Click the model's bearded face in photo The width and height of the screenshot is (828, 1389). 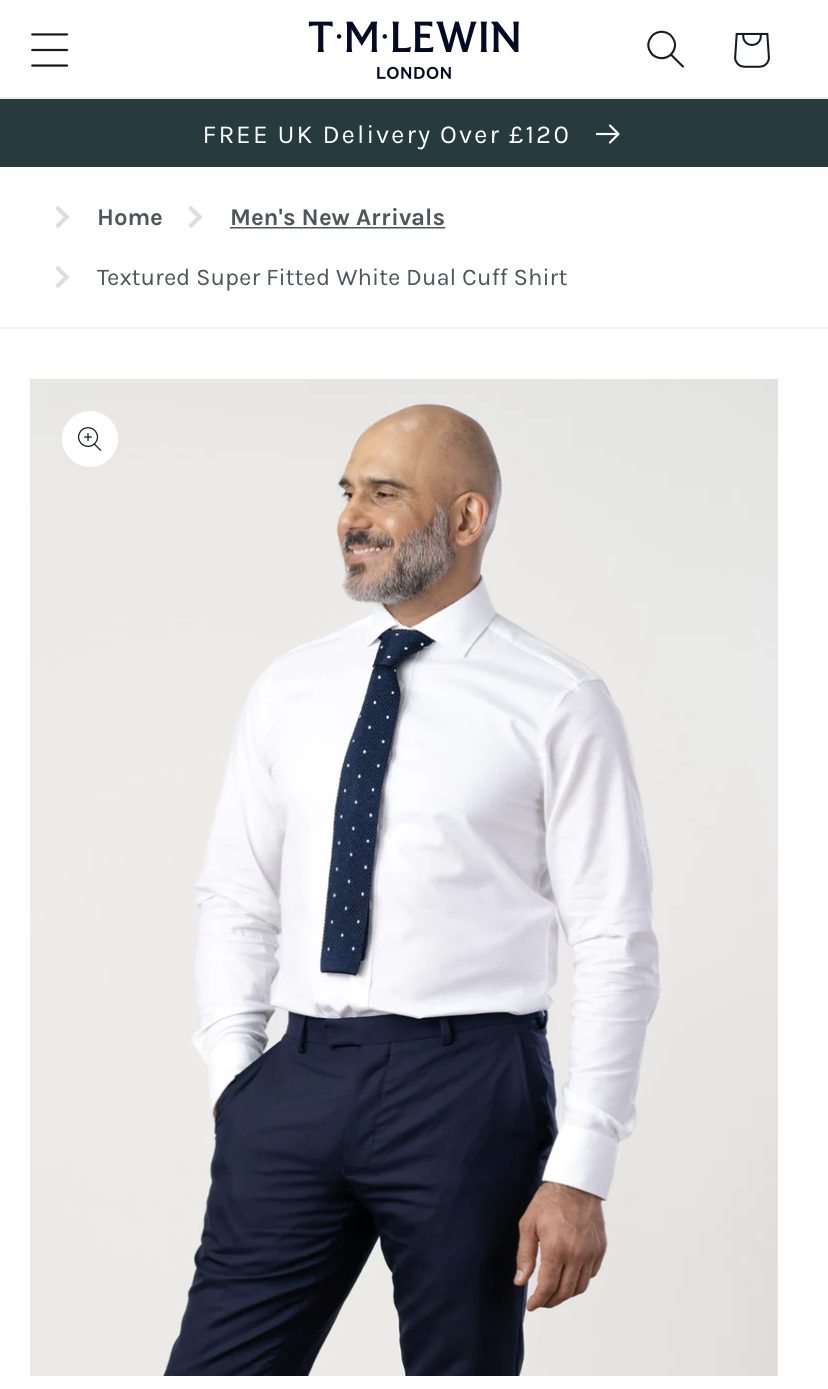click(x=400, y=520)
